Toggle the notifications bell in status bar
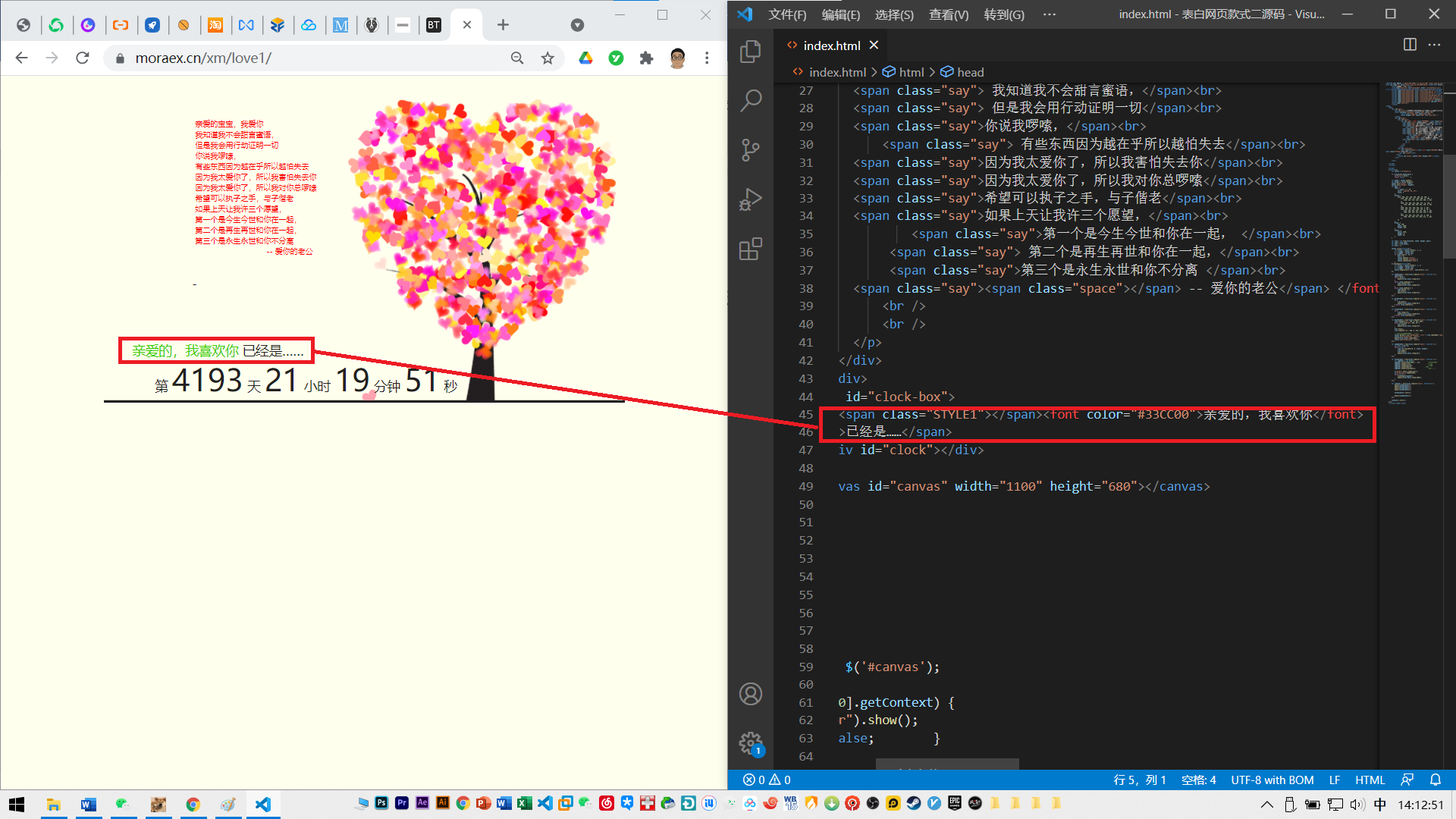The width and height of the screenshot is (1456, 819). coord(1436,780)
